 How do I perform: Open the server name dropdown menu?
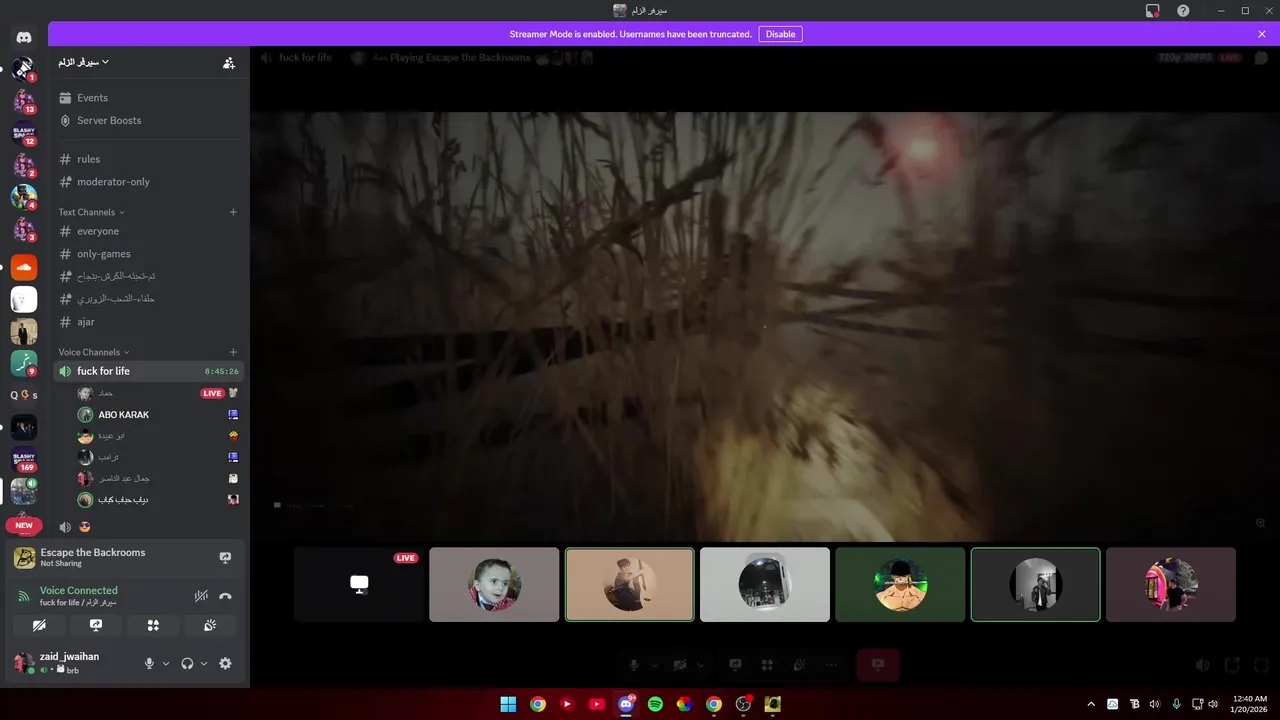click(x=83, y=62)
